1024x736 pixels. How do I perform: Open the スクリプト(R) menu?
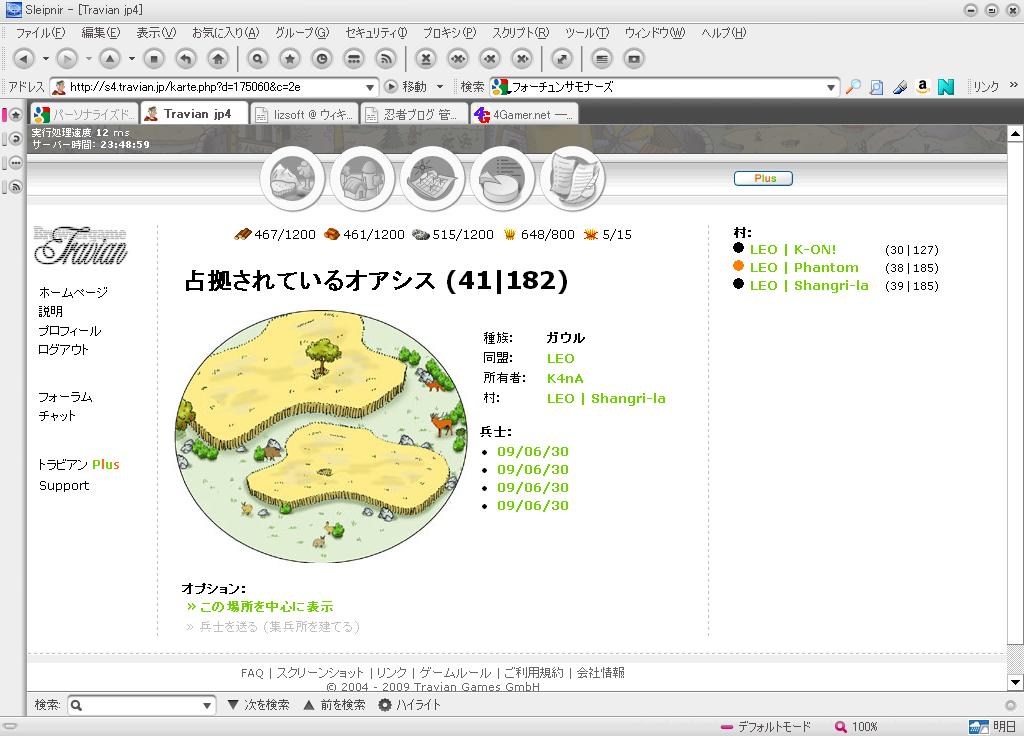pos(520,33)
